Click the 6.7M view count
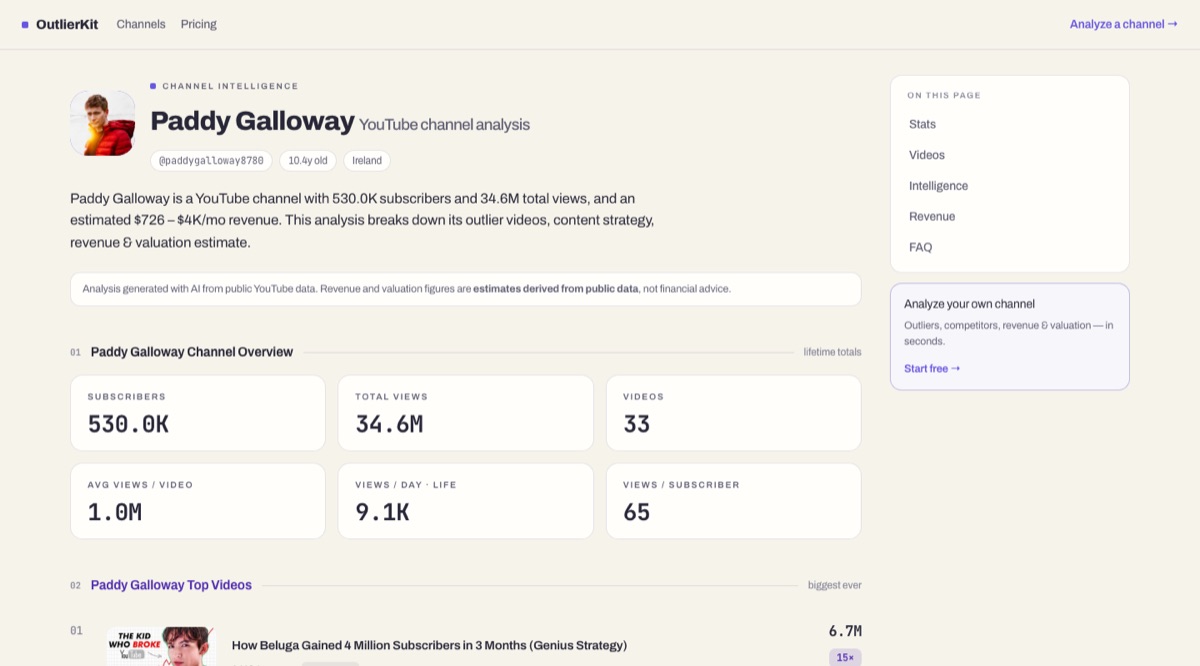The image size is (1200, 666). (845, 631)
